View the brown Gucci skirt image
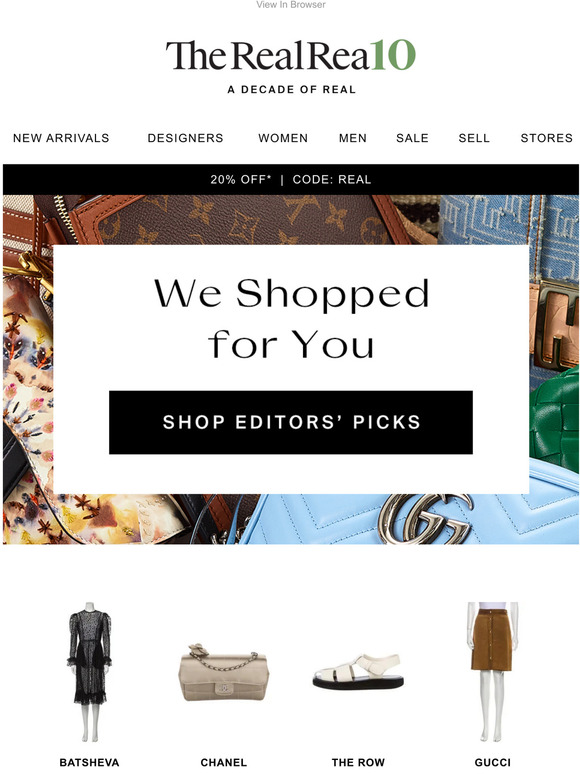Image resolution: width=580 pixels, height=774 pixels. point(492,671)
